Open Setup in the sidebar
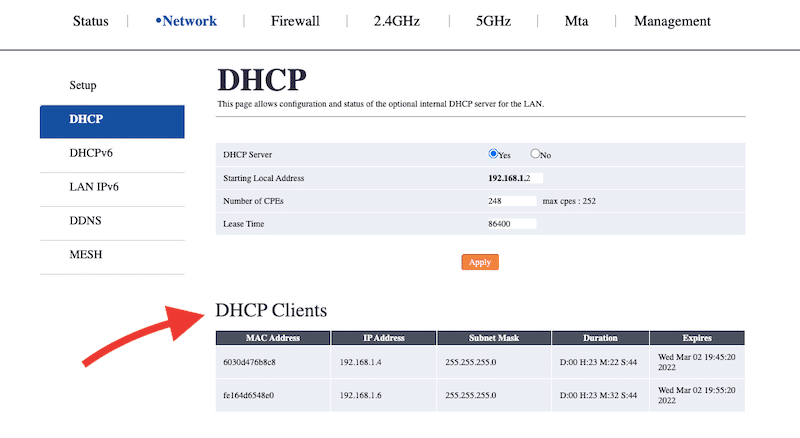 [83, 86]
